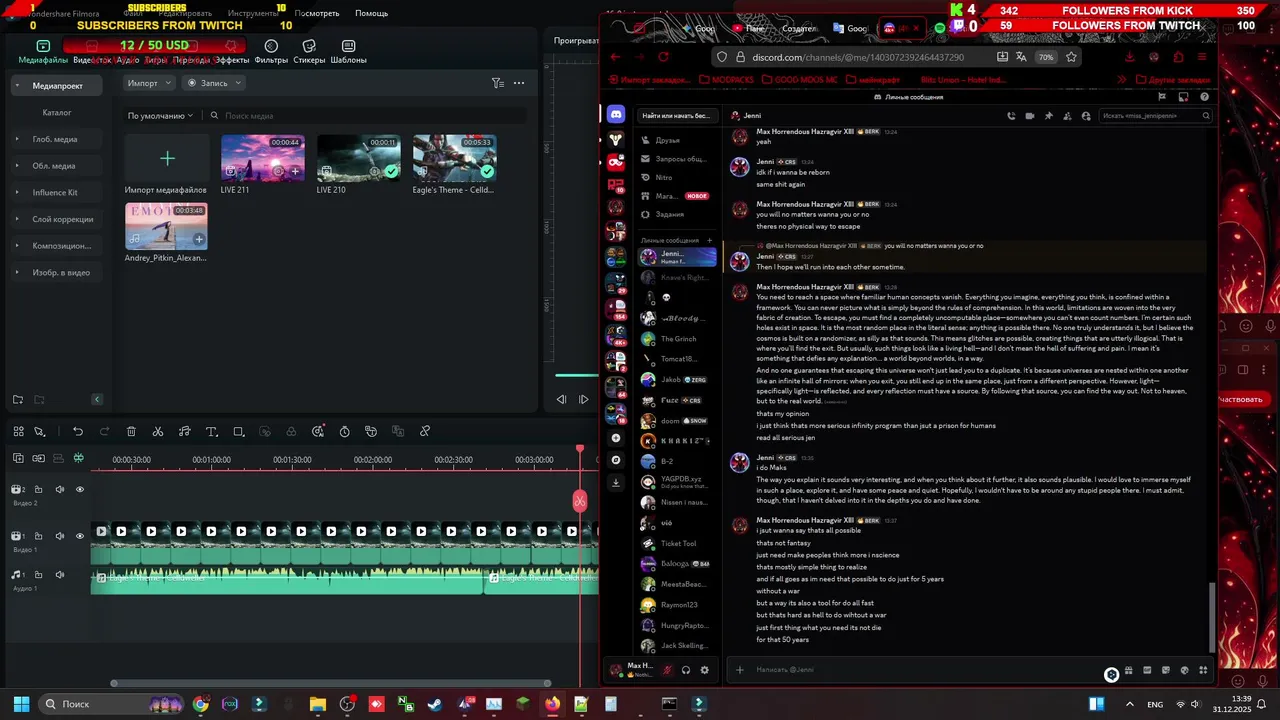Open the Фильтры tab in Filmora

pos(271,52)
